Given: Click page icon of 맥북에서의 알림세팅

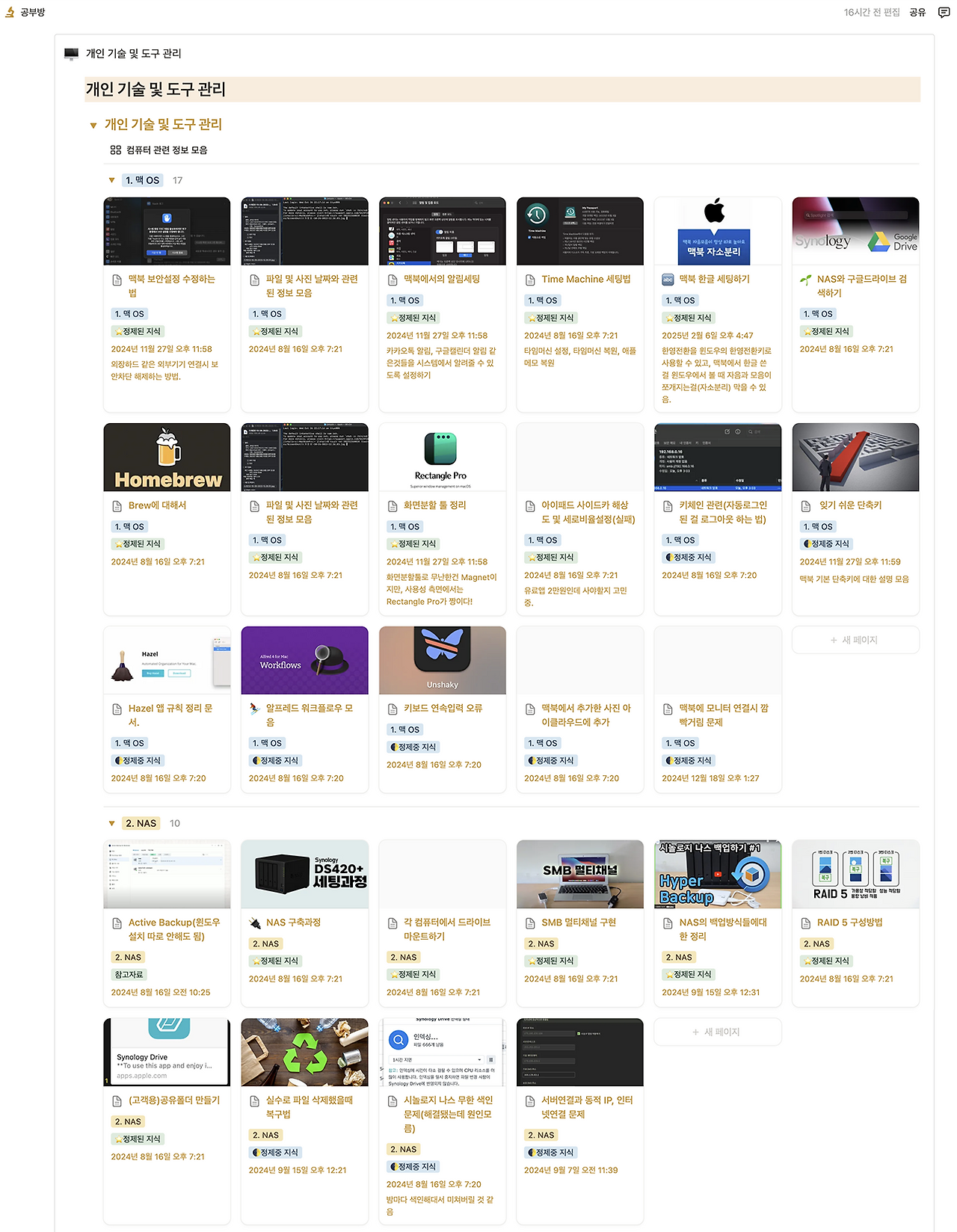Looking at the screenshot, I should pos(393,280).
